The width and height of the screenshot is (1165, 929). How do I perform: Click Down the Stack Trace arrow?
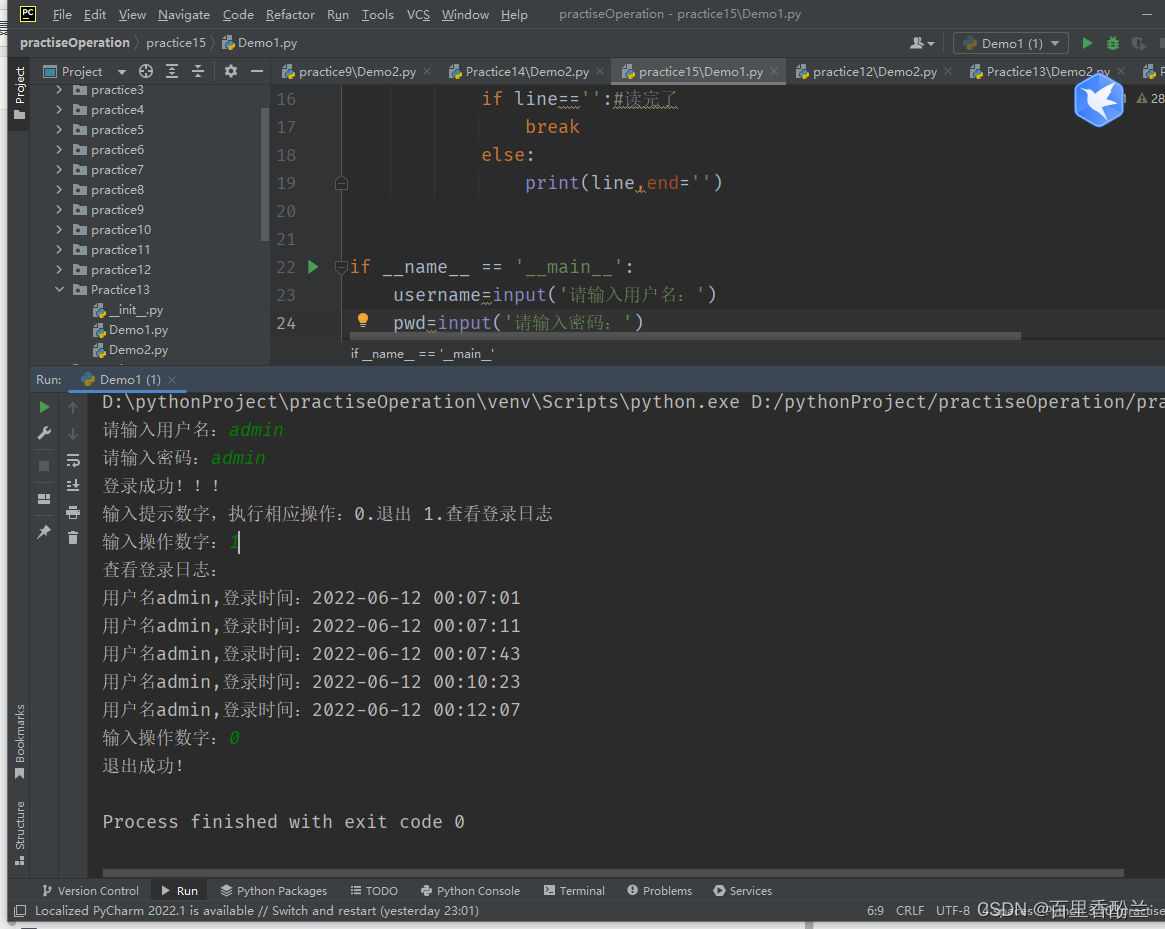click(x=73, y=433)
